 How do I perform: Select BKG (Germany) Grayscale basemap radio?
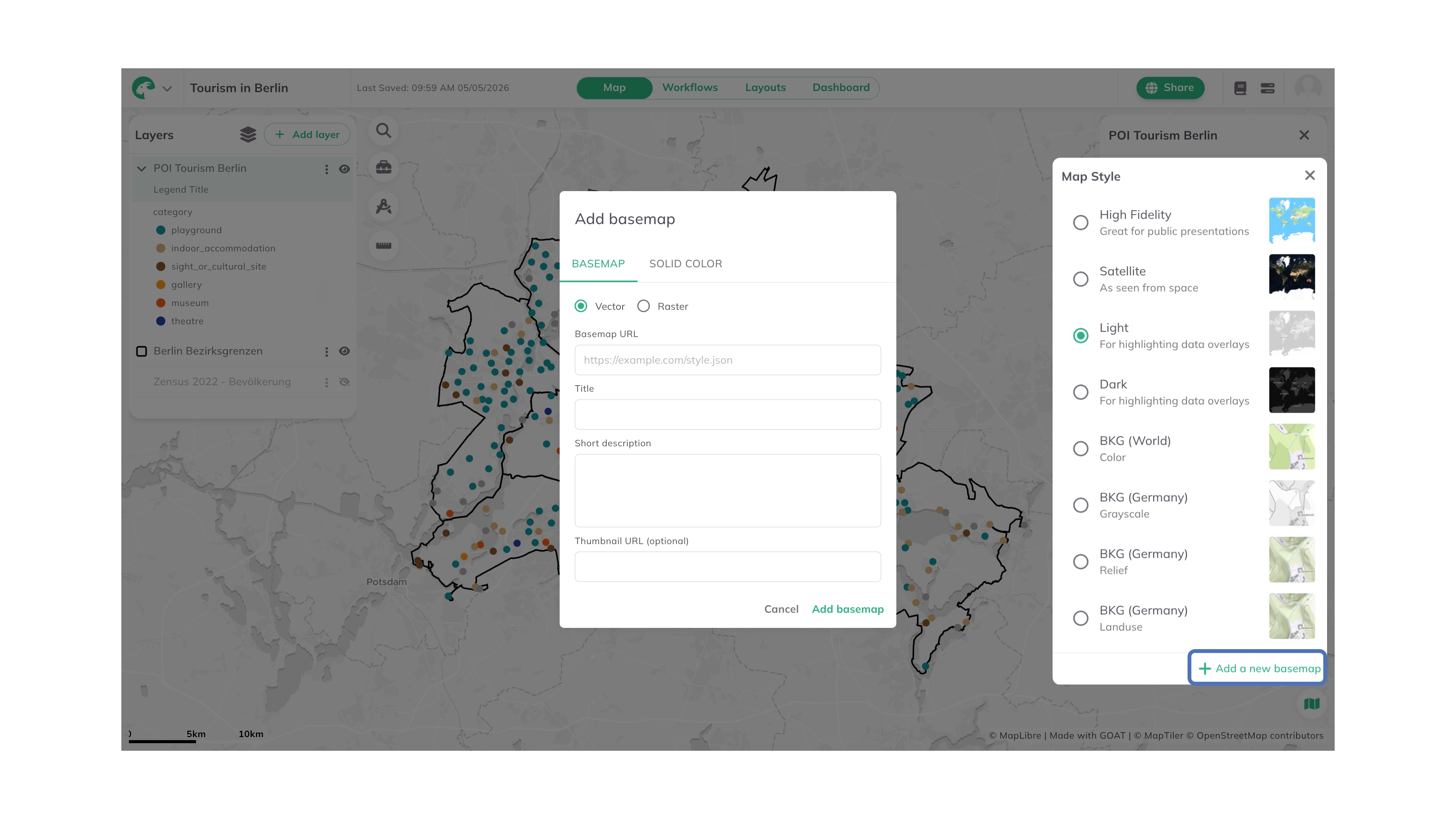1081,505
